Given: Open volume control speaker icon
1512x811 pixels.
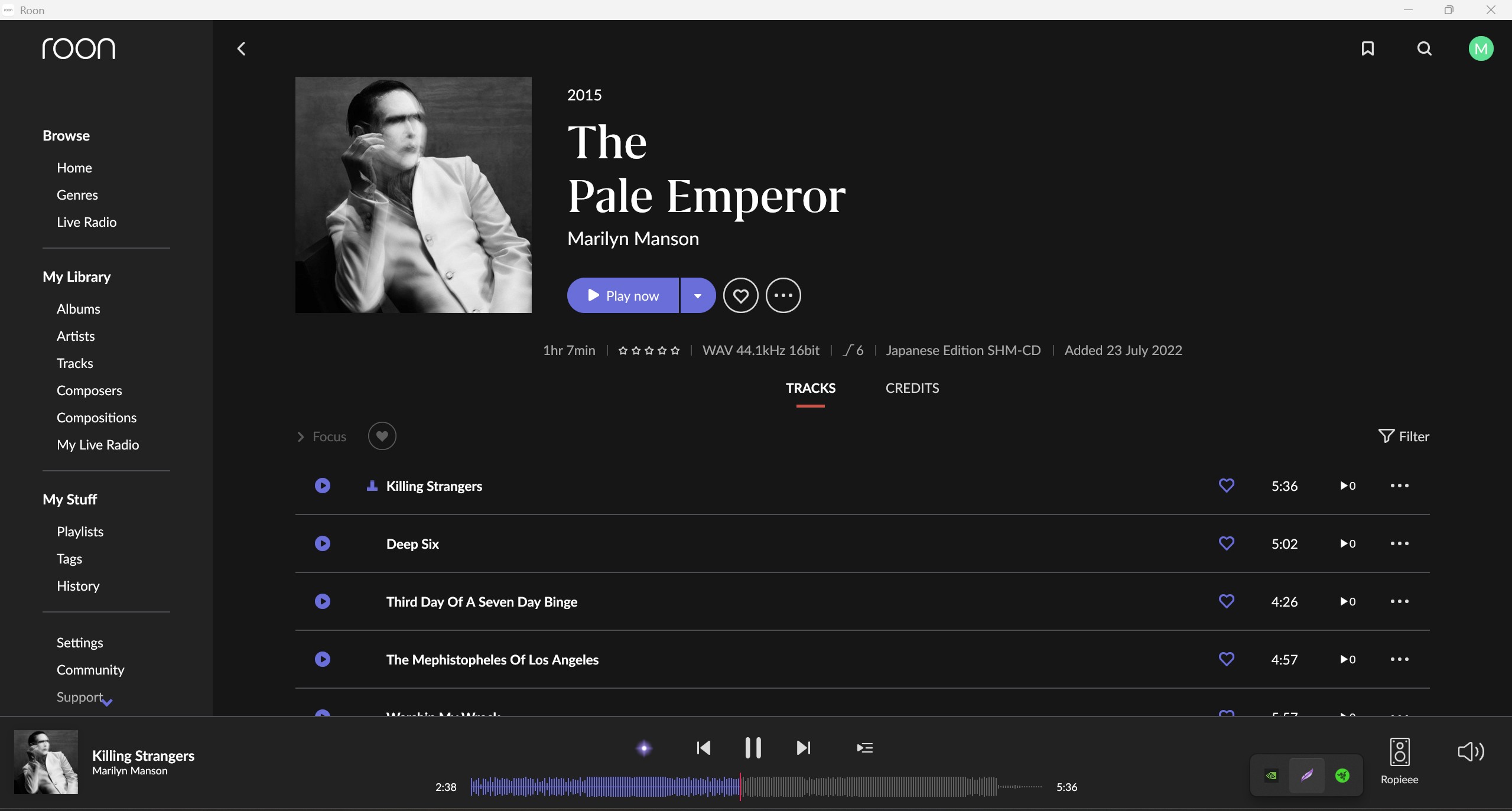Looking at the screenshot, I should coord(1470,751).
